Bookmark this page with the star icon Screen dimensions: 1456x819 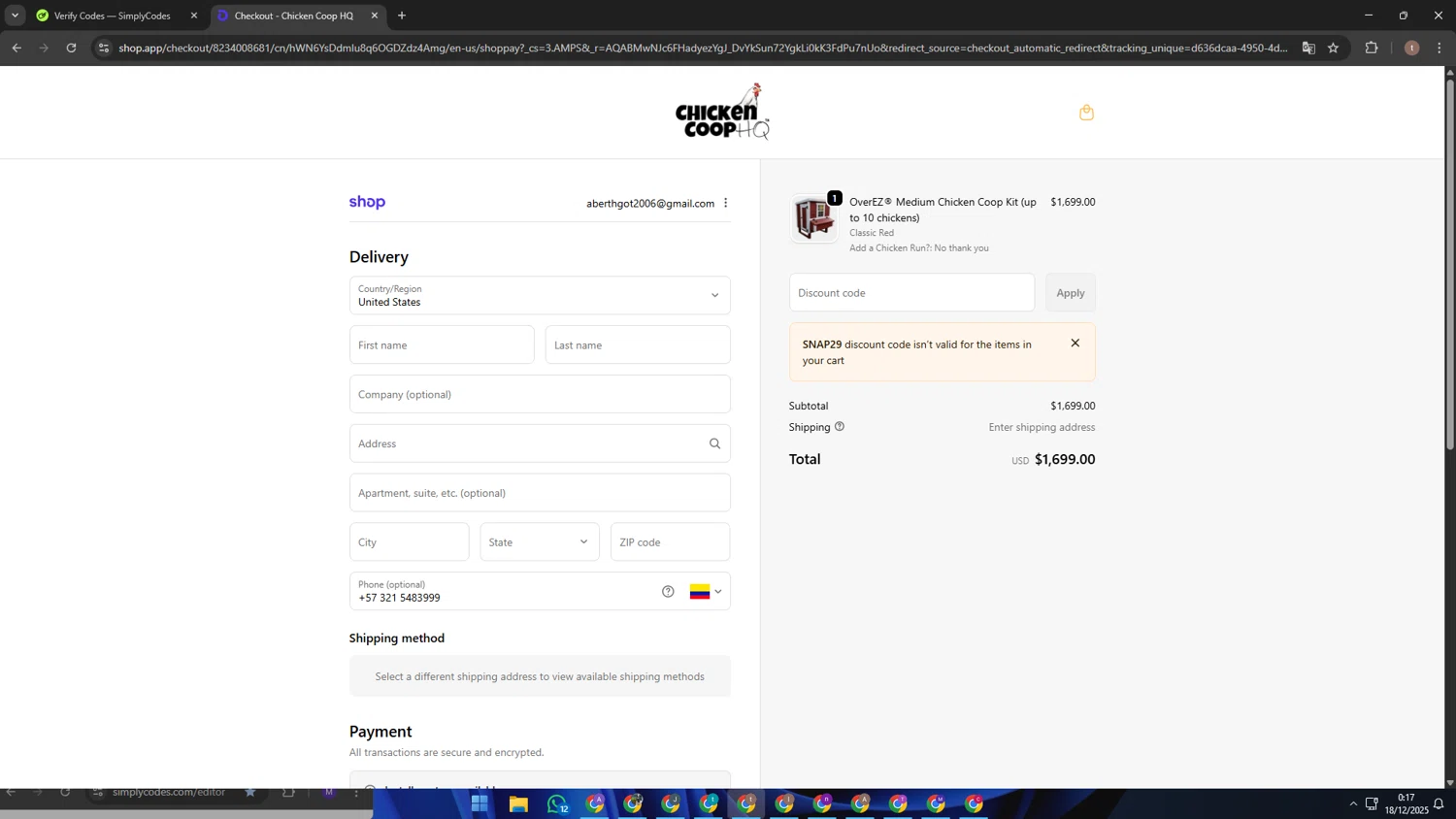pyautogui.click(x=1333, y=48)
